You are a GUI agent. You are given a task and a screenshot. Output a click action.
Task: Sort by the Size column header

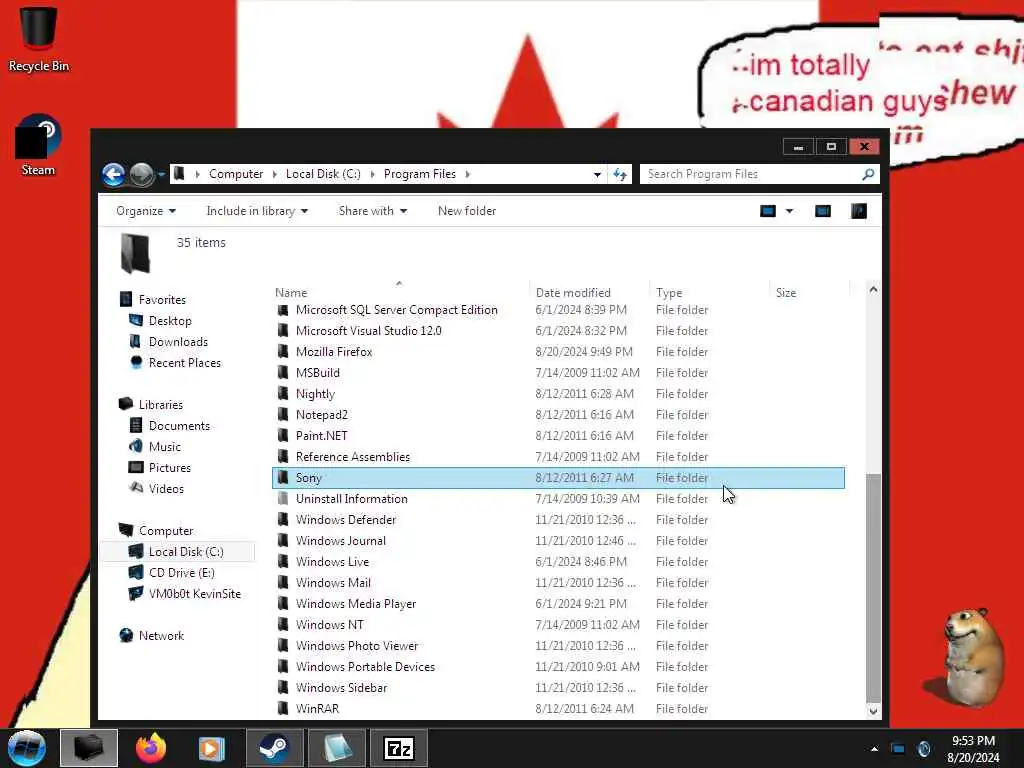[x=809, y=293]
